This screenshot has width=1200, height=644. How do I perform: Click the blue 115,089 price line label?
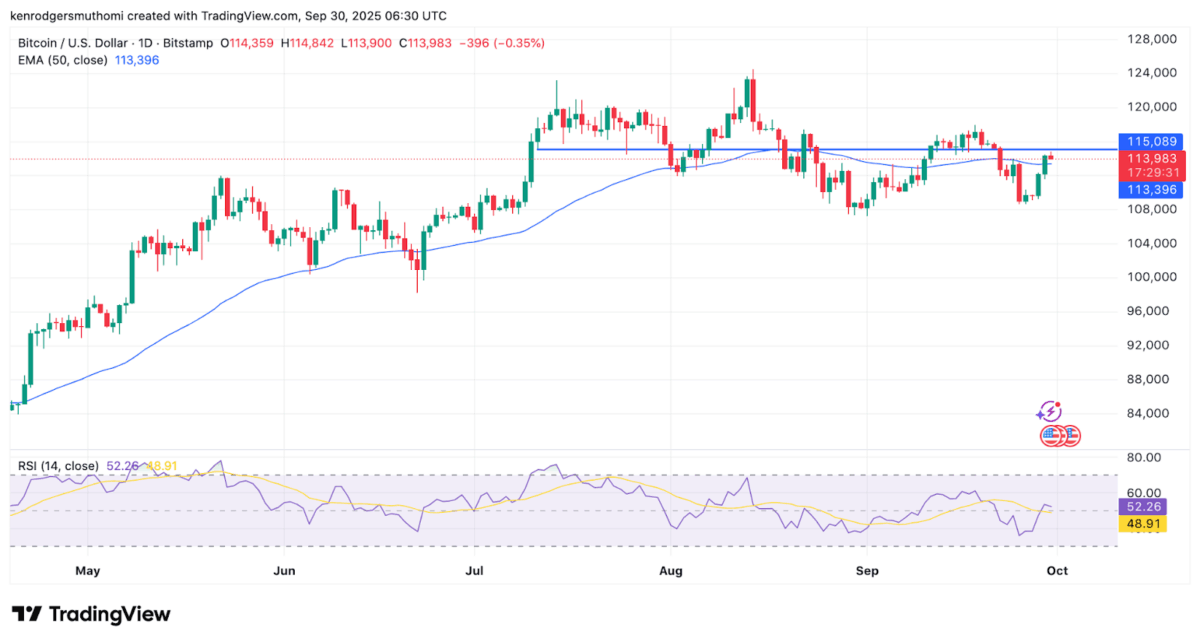click(x=1150, y=142)
